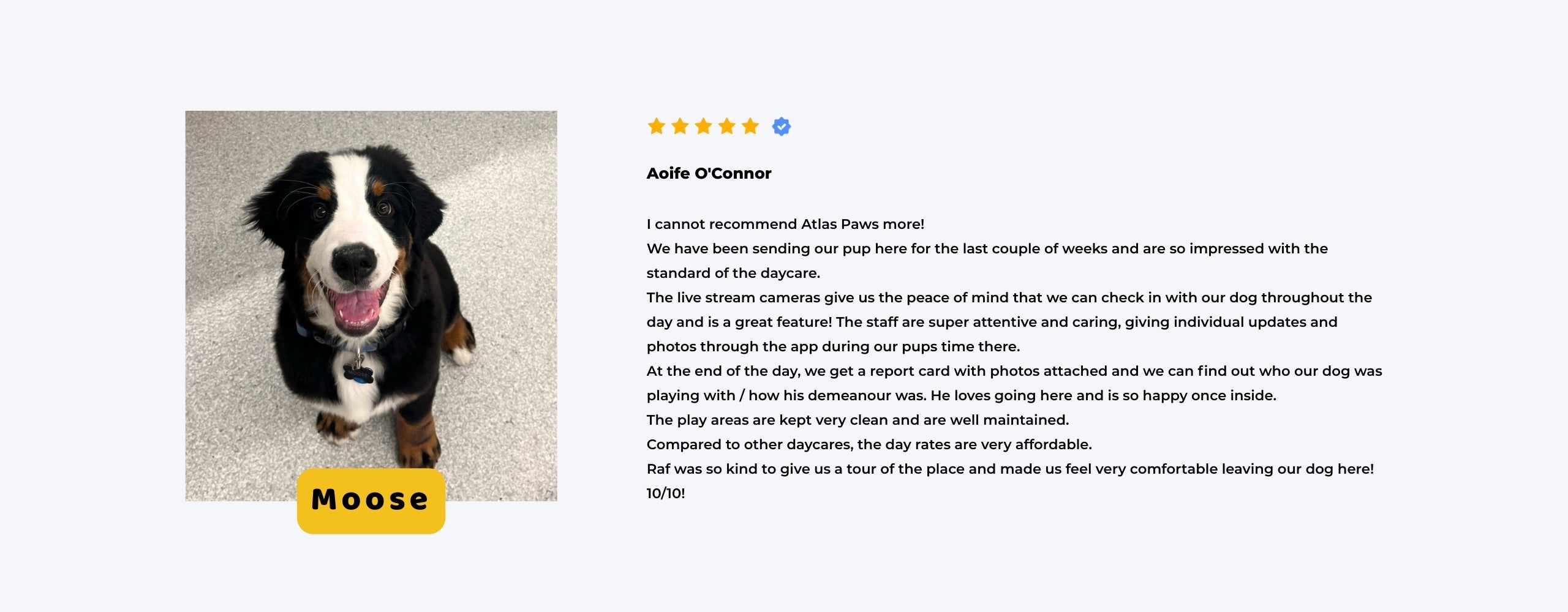Click the line starting 'The live stream cameras'
This screenshot has height=612, width=1568.
[1009, 297]
